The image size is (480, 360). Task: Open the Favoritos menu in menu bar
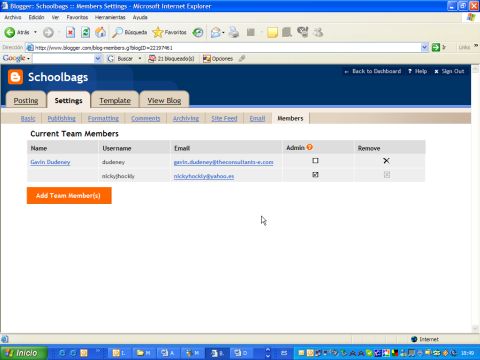(77, 17)
